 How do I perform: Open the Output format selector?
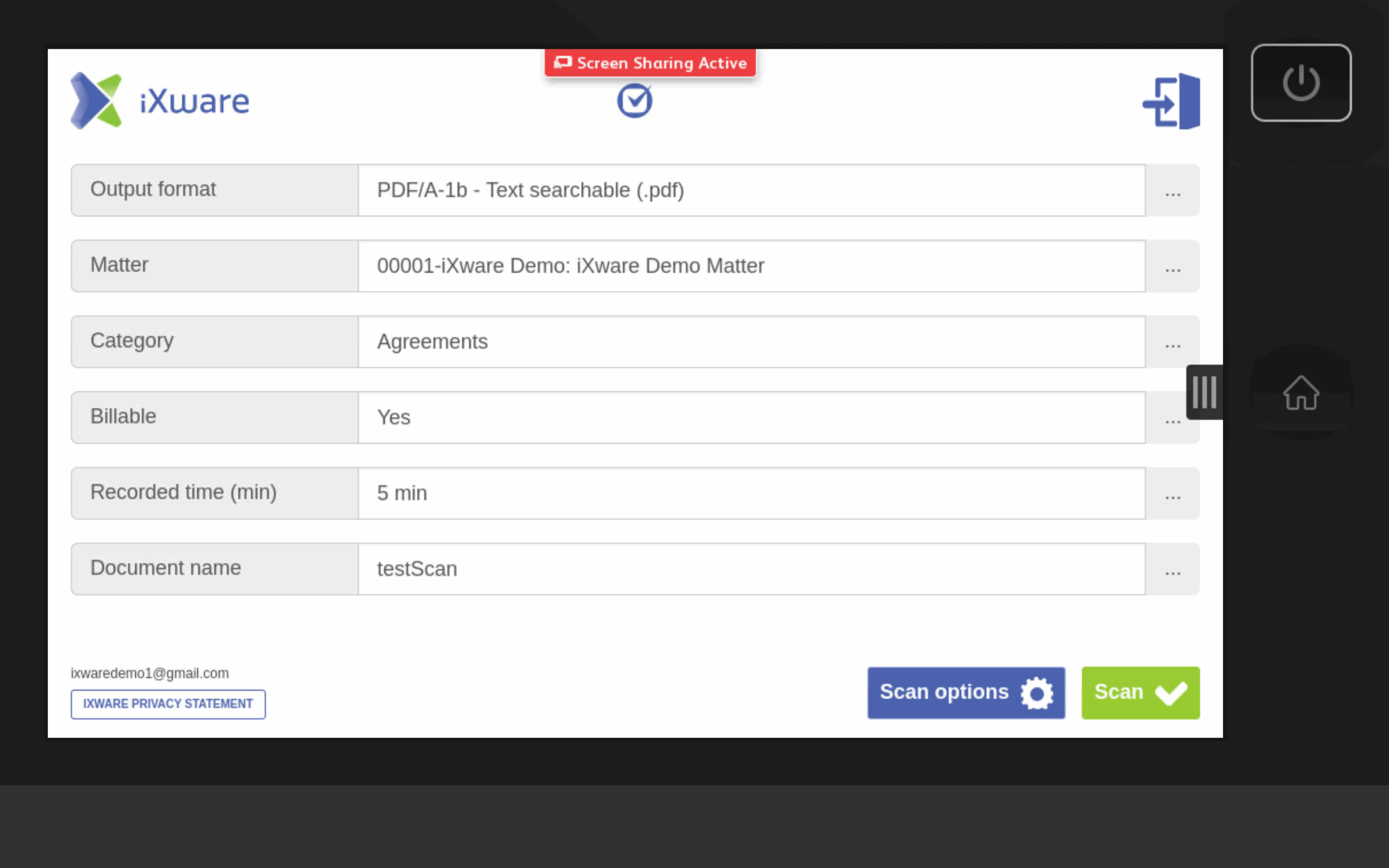(1171, 189)
